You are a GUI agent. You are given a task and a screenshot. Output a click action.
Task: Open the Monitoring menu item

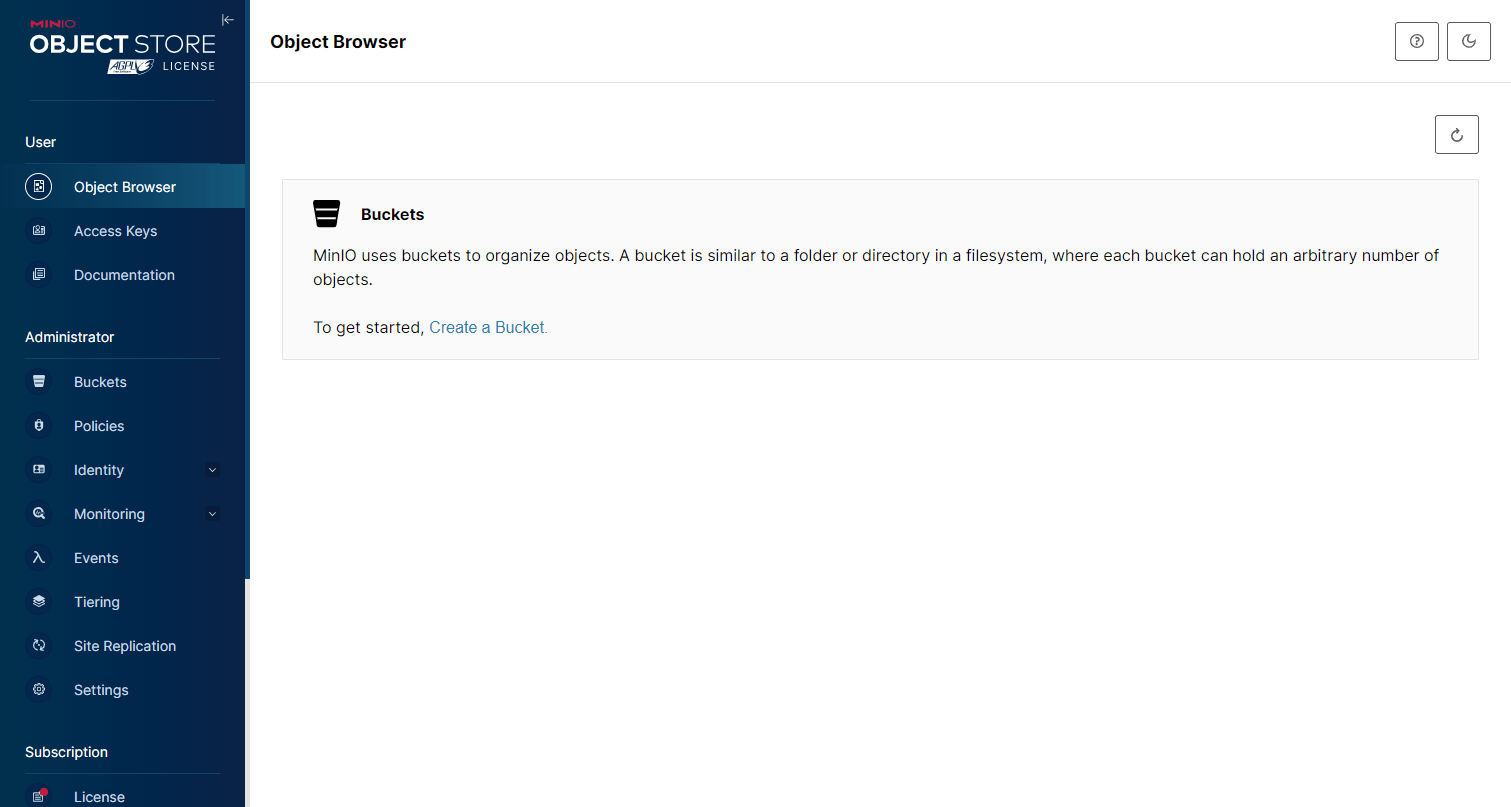coord(109,514)
